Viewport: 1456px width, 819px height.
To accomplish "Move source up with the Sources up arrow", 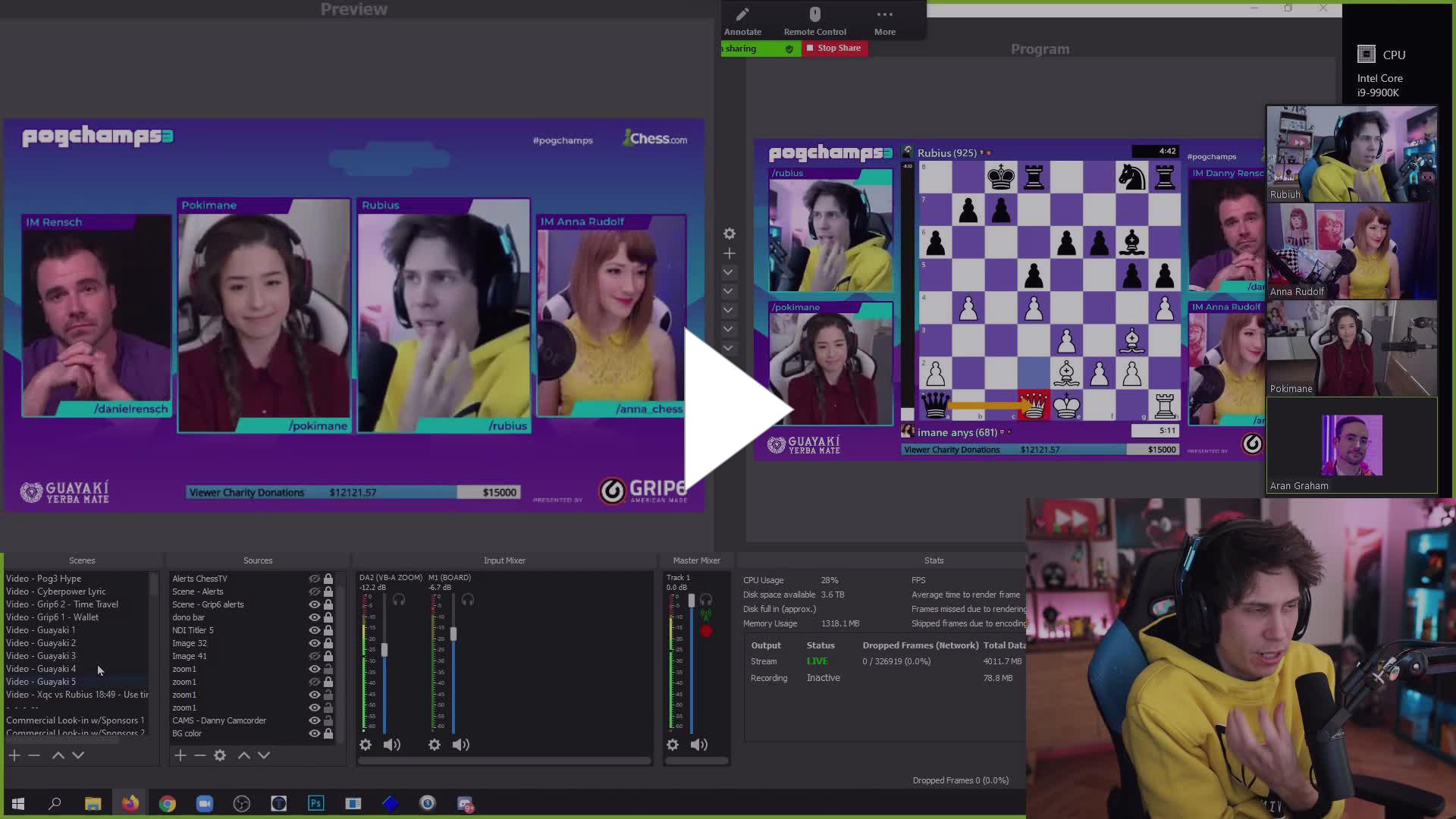I will tap(244, 755).
